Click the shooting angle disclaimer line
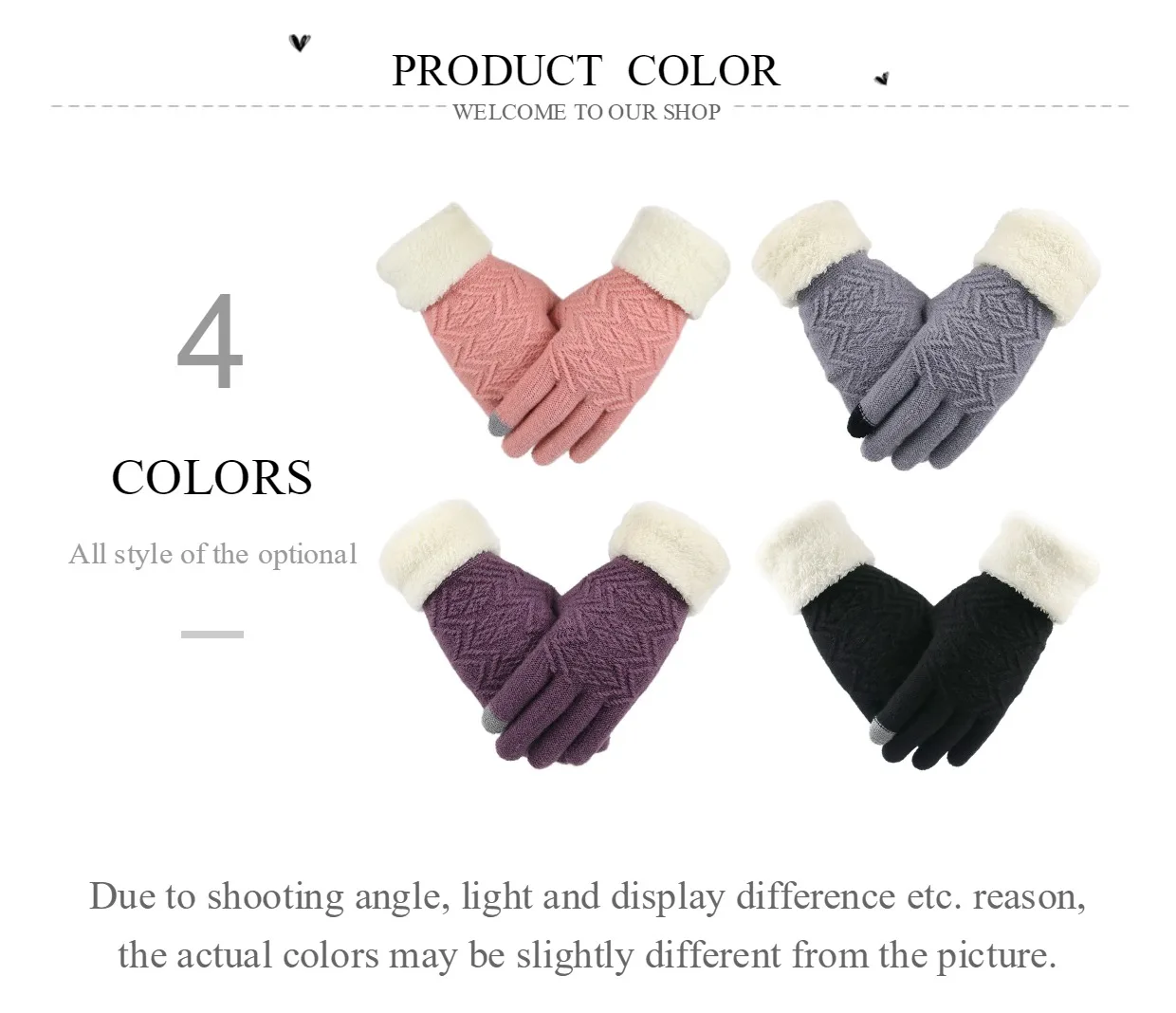Viewport: 1176px width, 1013px height. click(x=587, y=896)
